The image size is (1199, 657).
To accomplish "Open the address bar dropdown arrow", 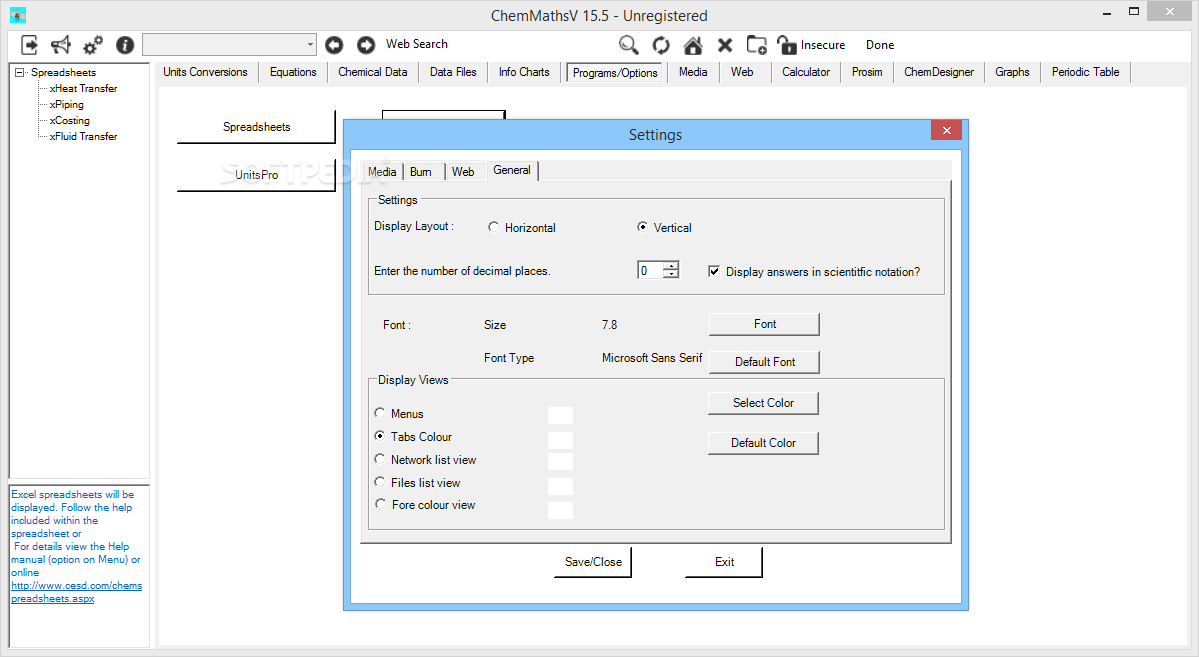I will (310, 44).
